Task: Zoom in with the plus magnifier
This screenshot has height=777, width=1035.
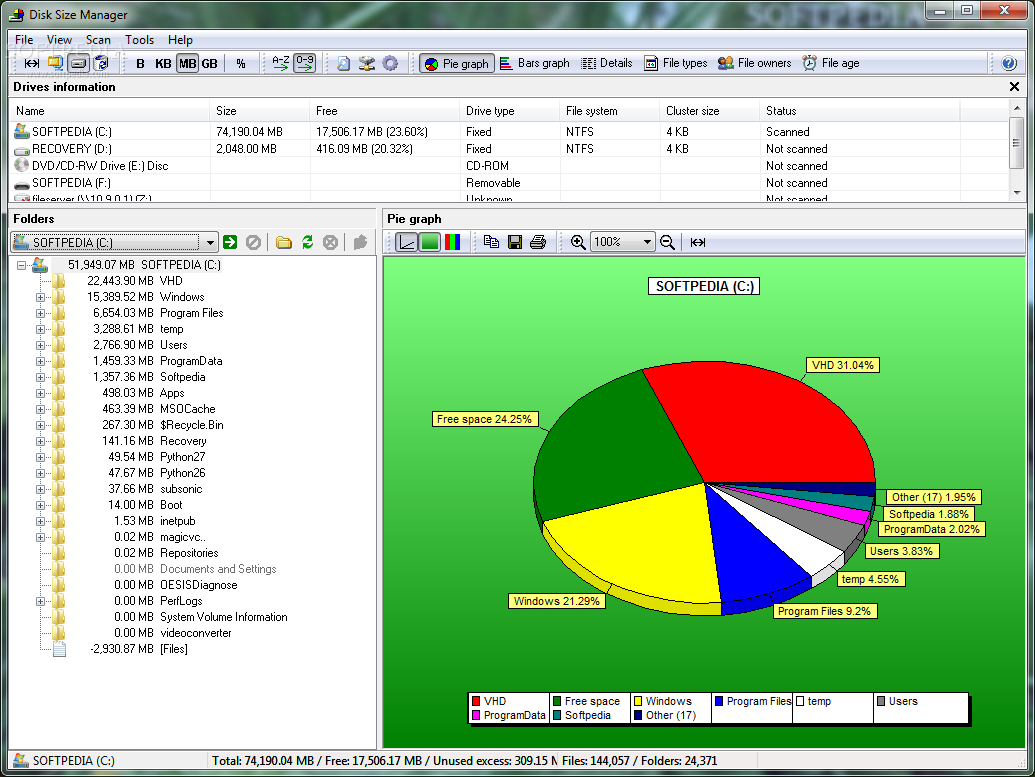Action: pyautogui.click(x=578, y=242)
